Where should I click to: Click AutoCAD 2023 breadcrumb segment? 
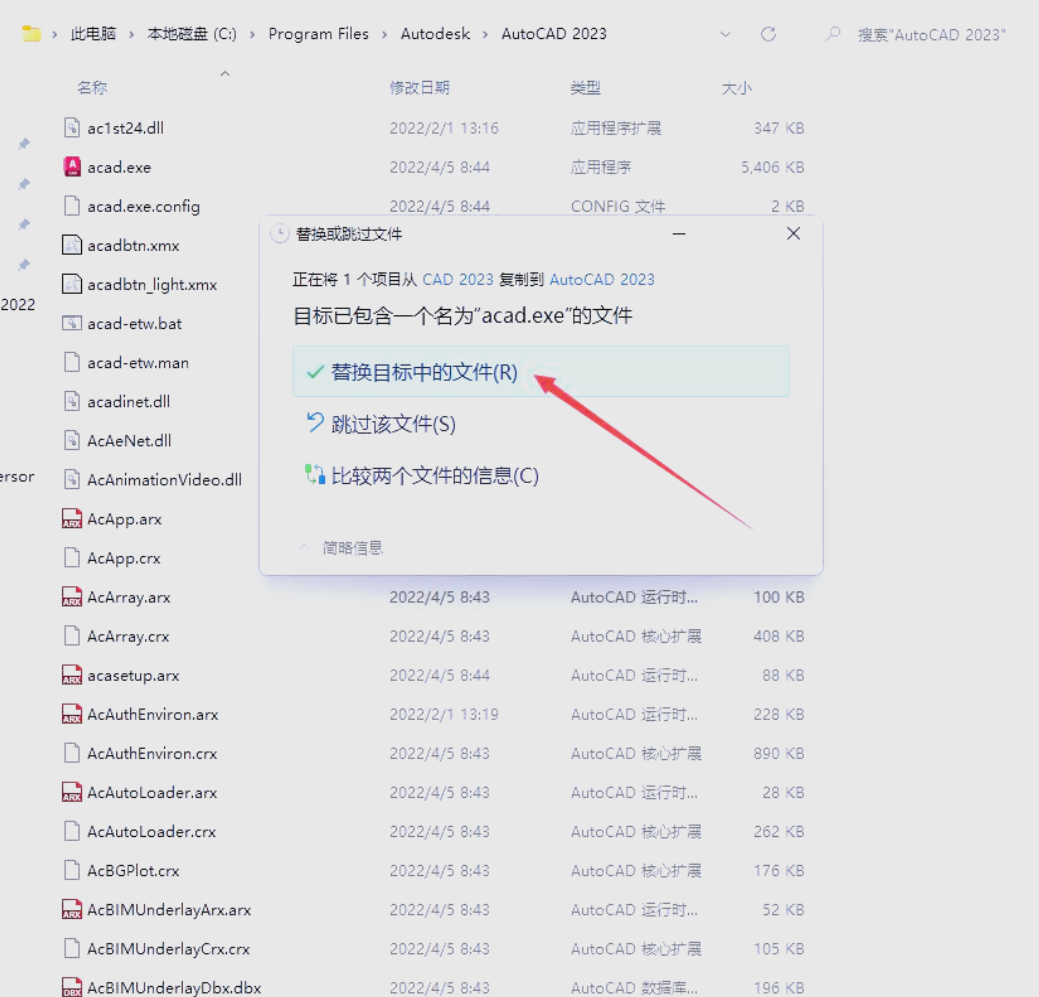[x=554, y=34]
